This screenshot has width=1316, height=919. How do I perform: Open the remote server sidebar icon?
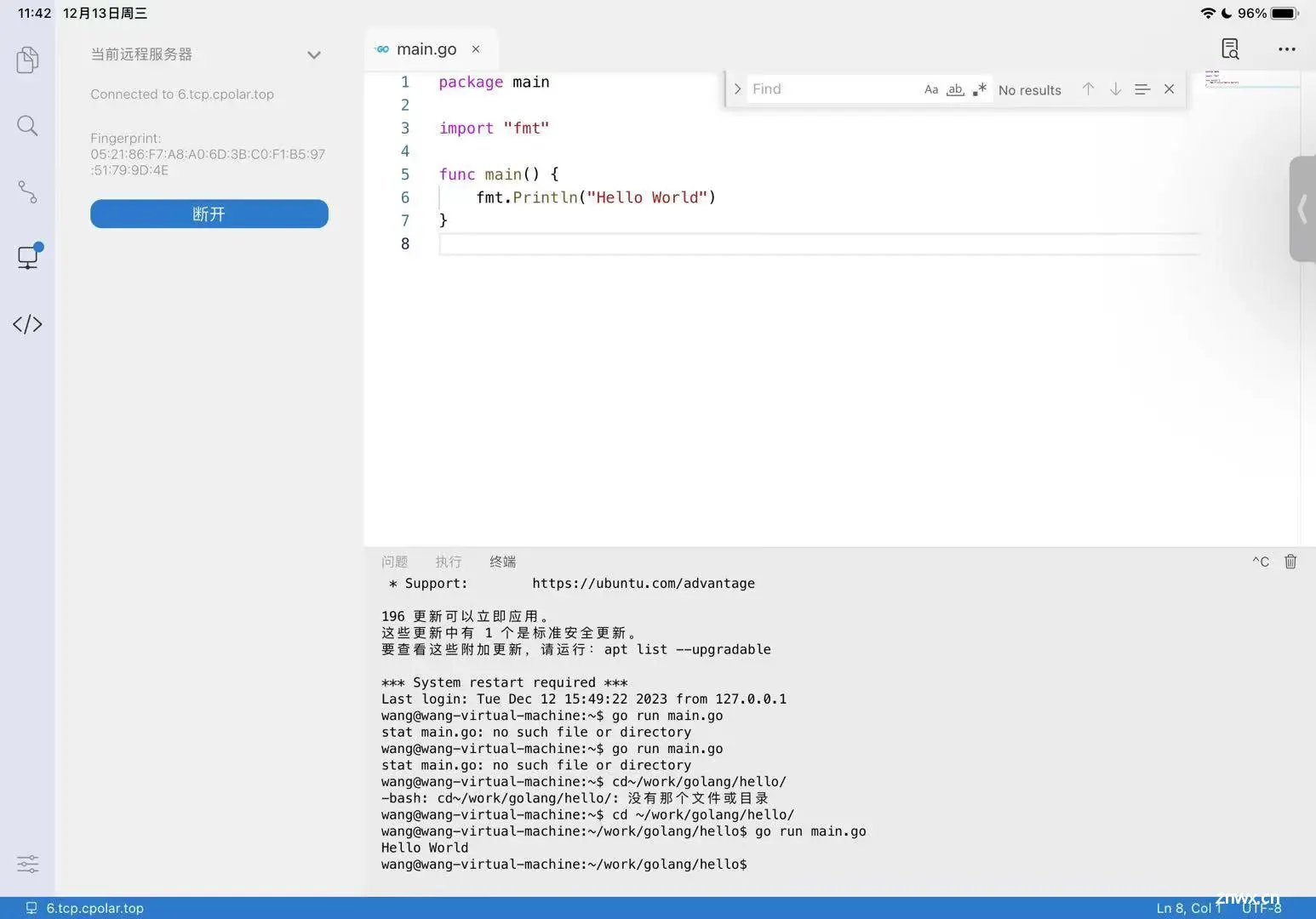click(28, 256)
